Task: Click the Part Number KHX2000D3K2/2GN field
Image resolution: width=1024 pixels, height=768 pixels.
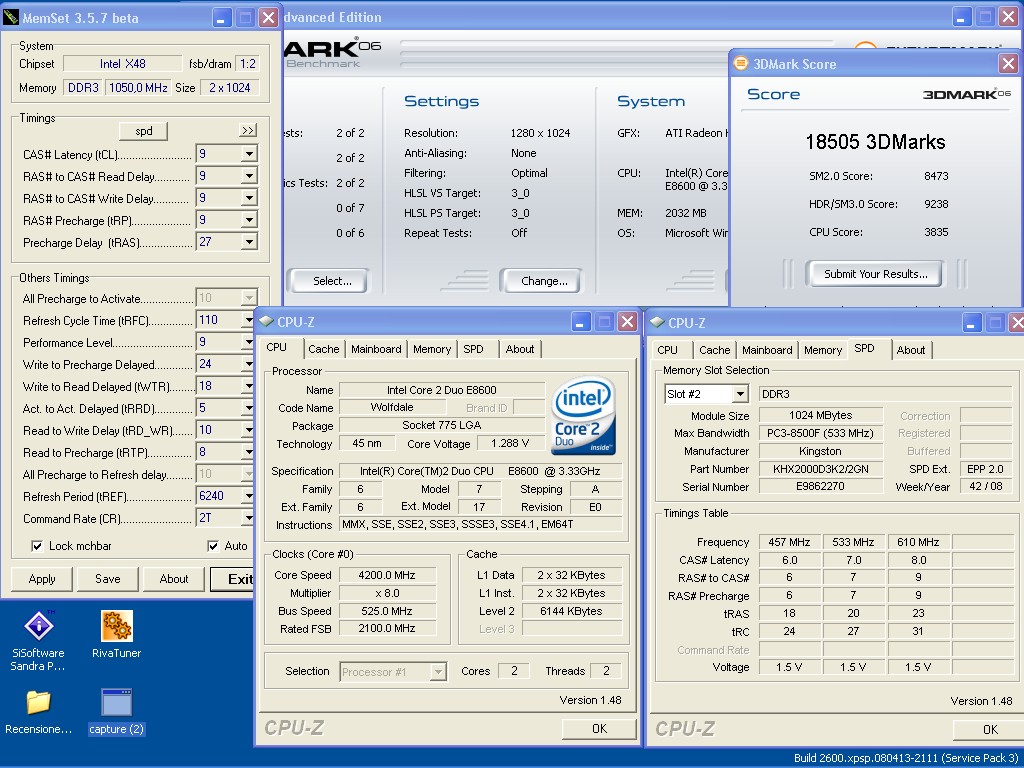Action: point(820,469)
